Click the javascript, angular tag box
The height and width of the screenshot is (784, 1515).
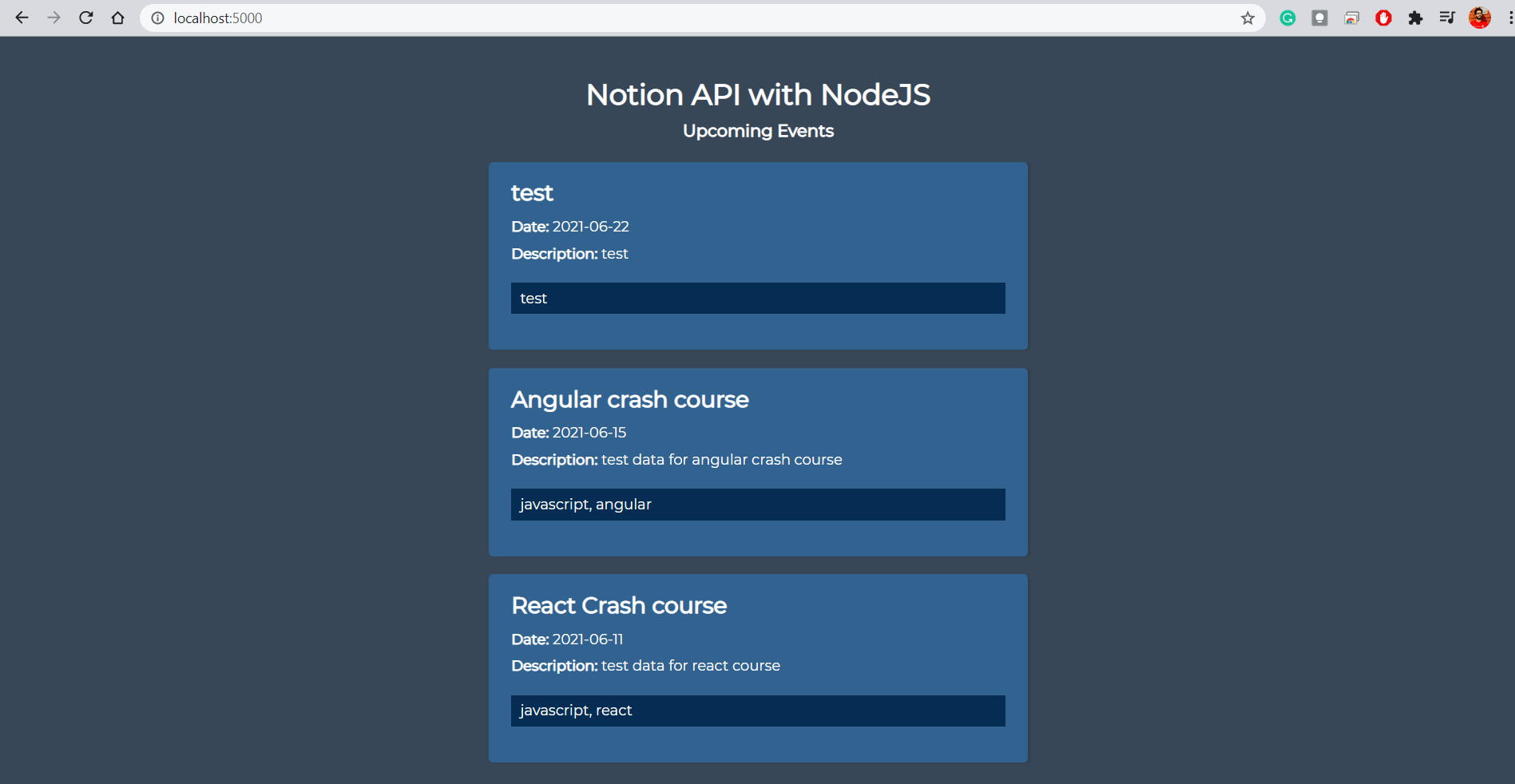click(x=757, y=504)
